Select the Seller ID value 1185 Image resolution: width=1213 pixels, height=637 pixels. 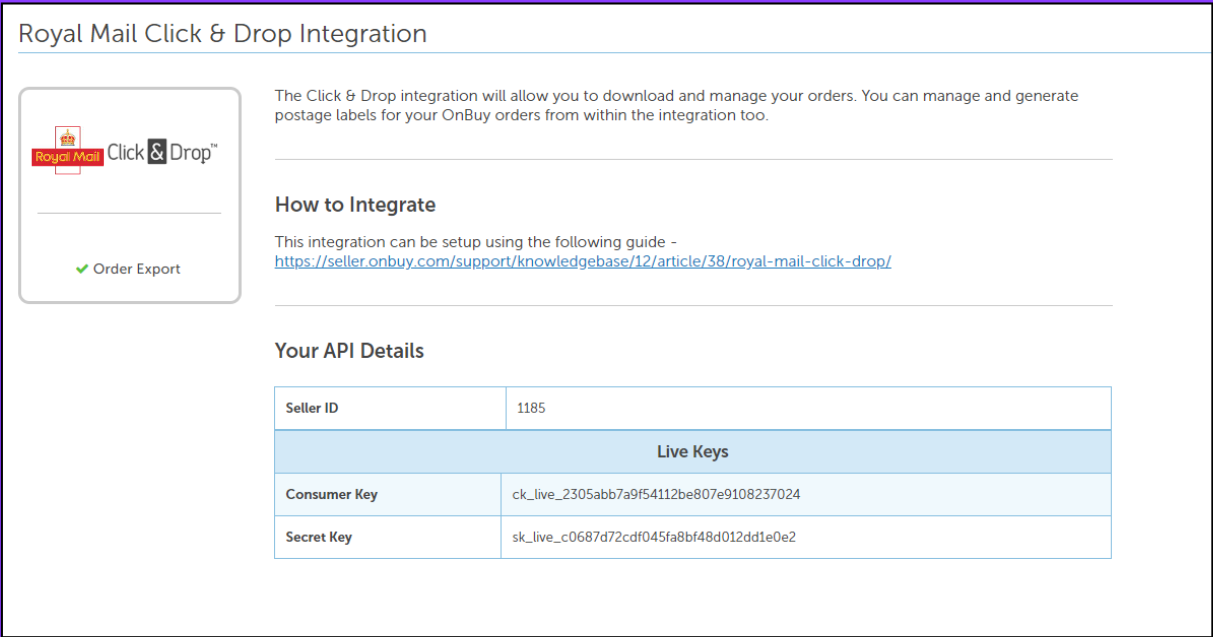[x=531, y=408]
